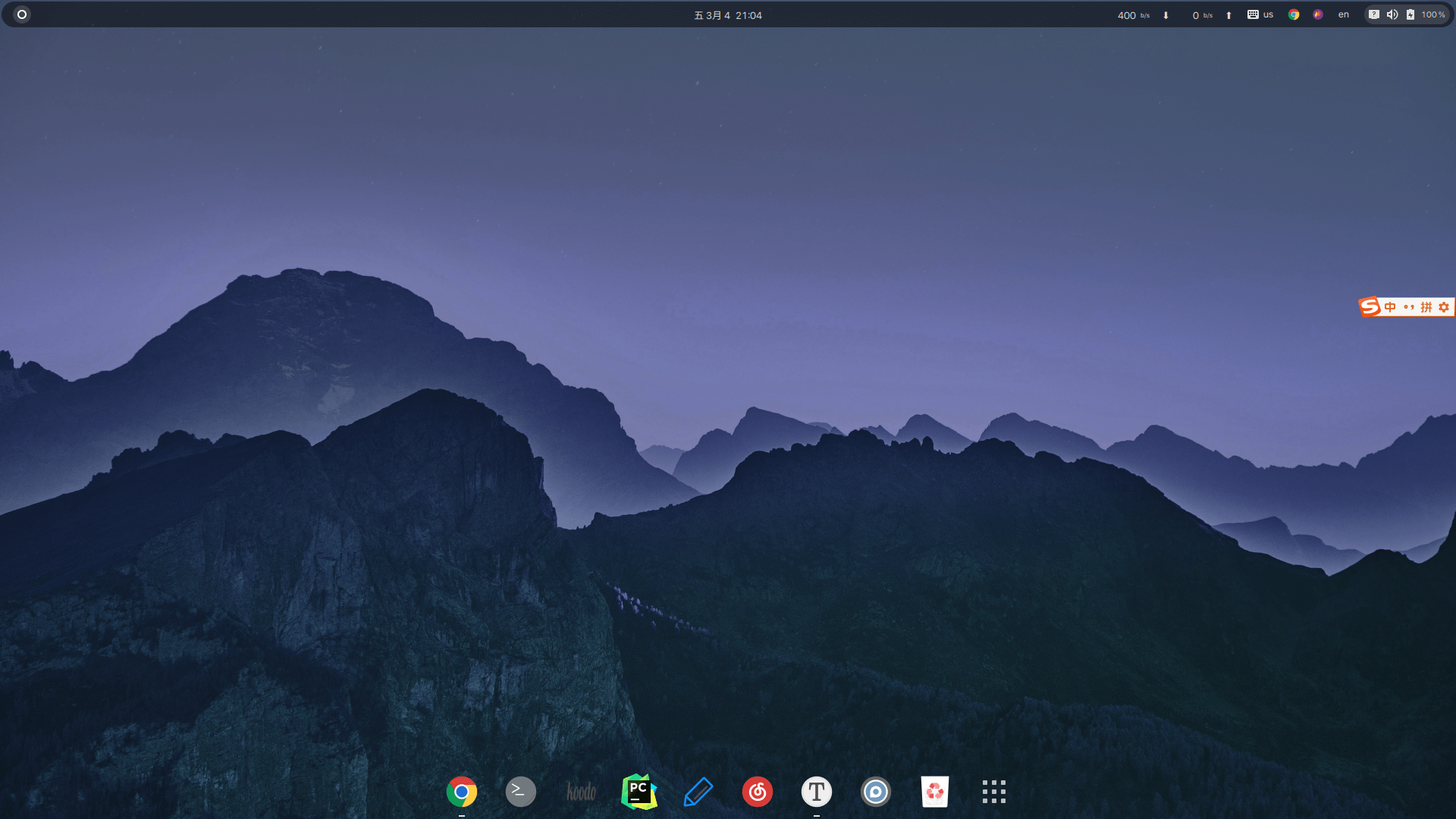This screenshot has width=1456, height=819.
Task: Open the blue circular chat-bubble app
Action: (x=876, y=792)
